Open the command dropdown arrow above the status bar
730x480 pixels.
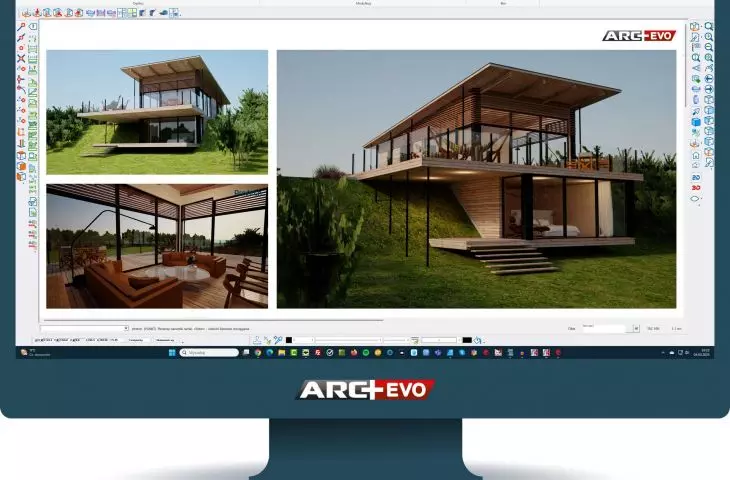(126, 328)
